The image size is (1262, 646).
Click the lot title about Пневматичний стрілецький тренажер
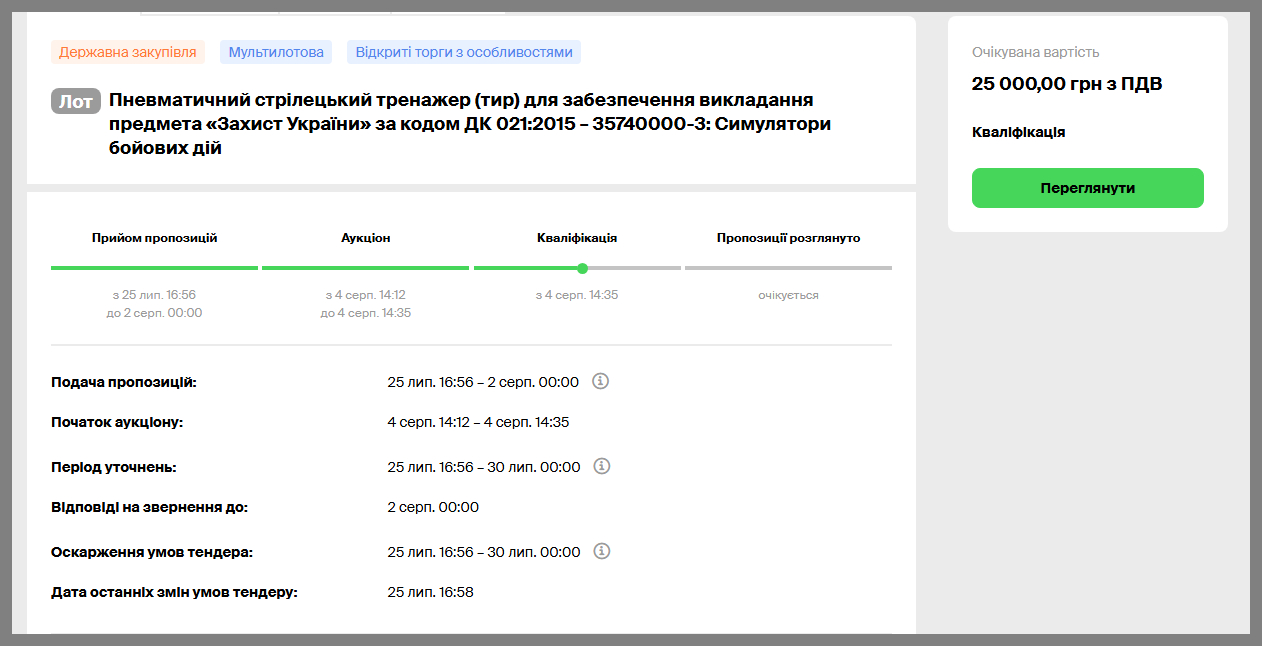pos(470,124)
